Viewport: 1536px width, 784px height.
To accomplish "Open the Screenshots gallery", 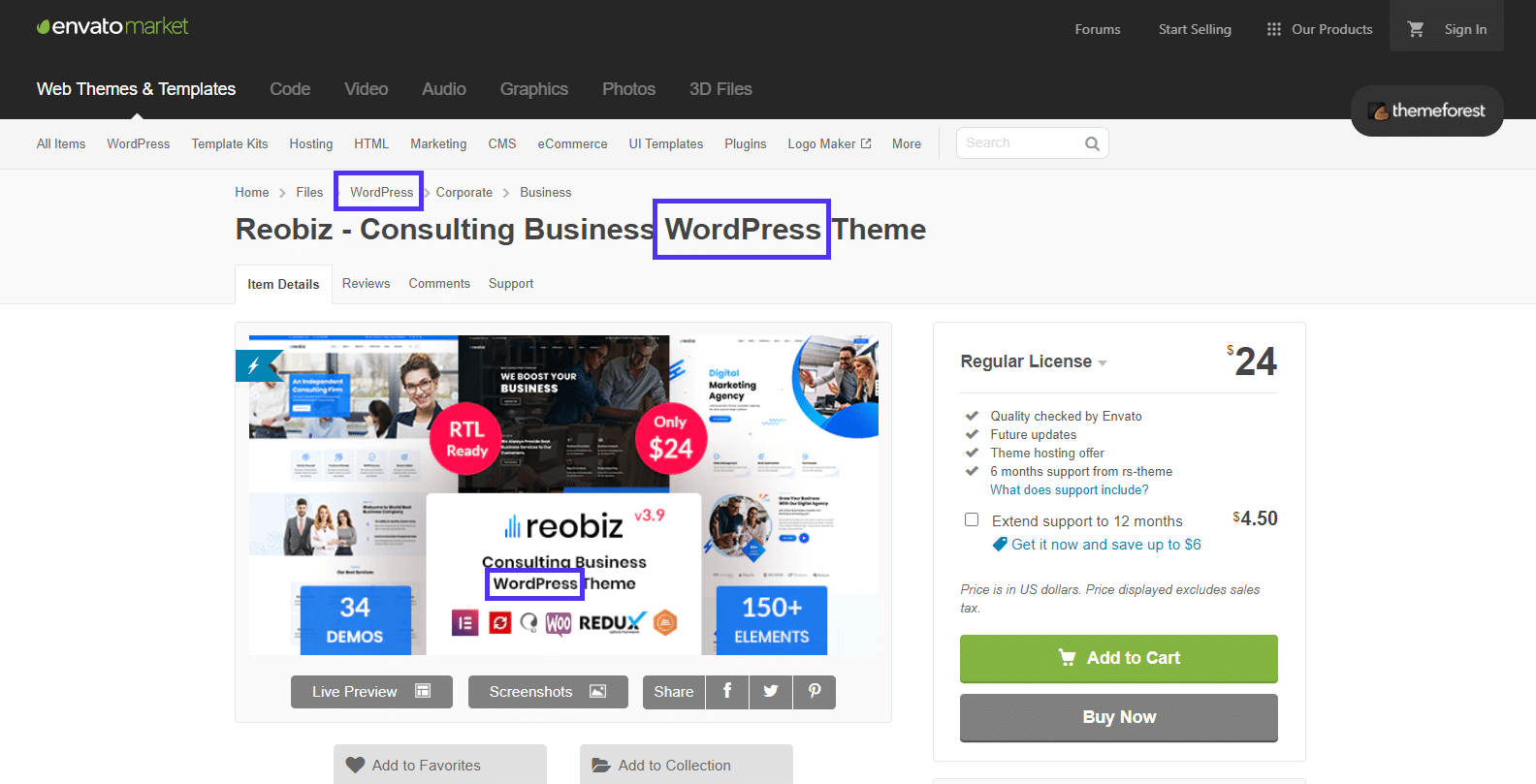I will tap(548, 691).
